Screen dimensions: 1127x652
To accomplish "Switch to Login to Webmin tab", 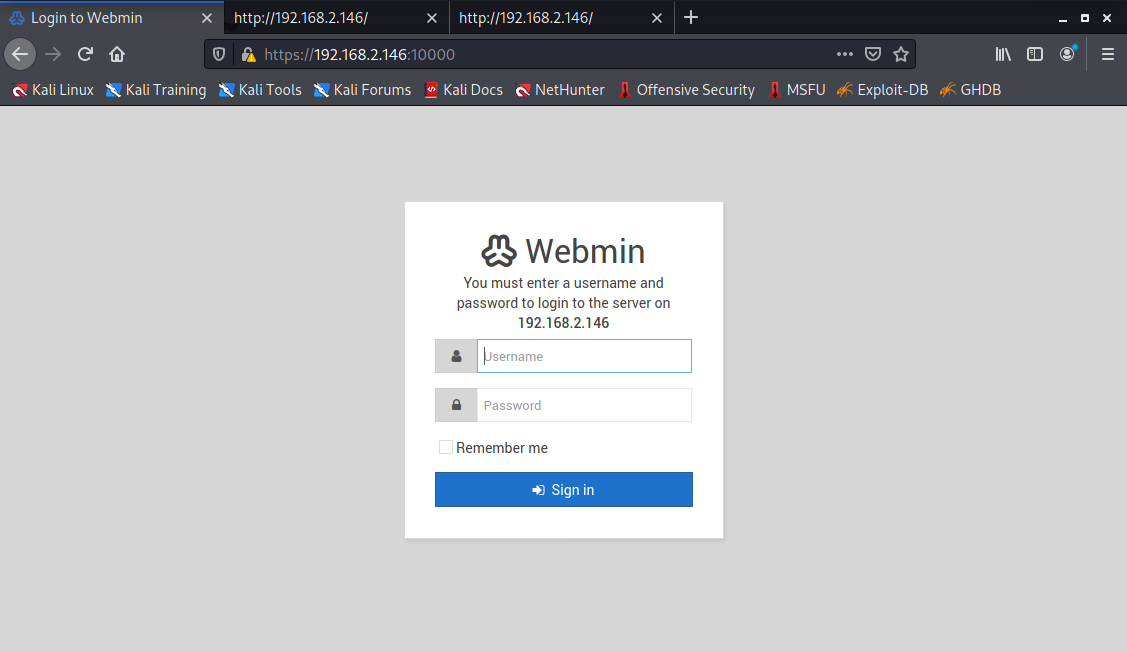I will click(x=111, y=18).
